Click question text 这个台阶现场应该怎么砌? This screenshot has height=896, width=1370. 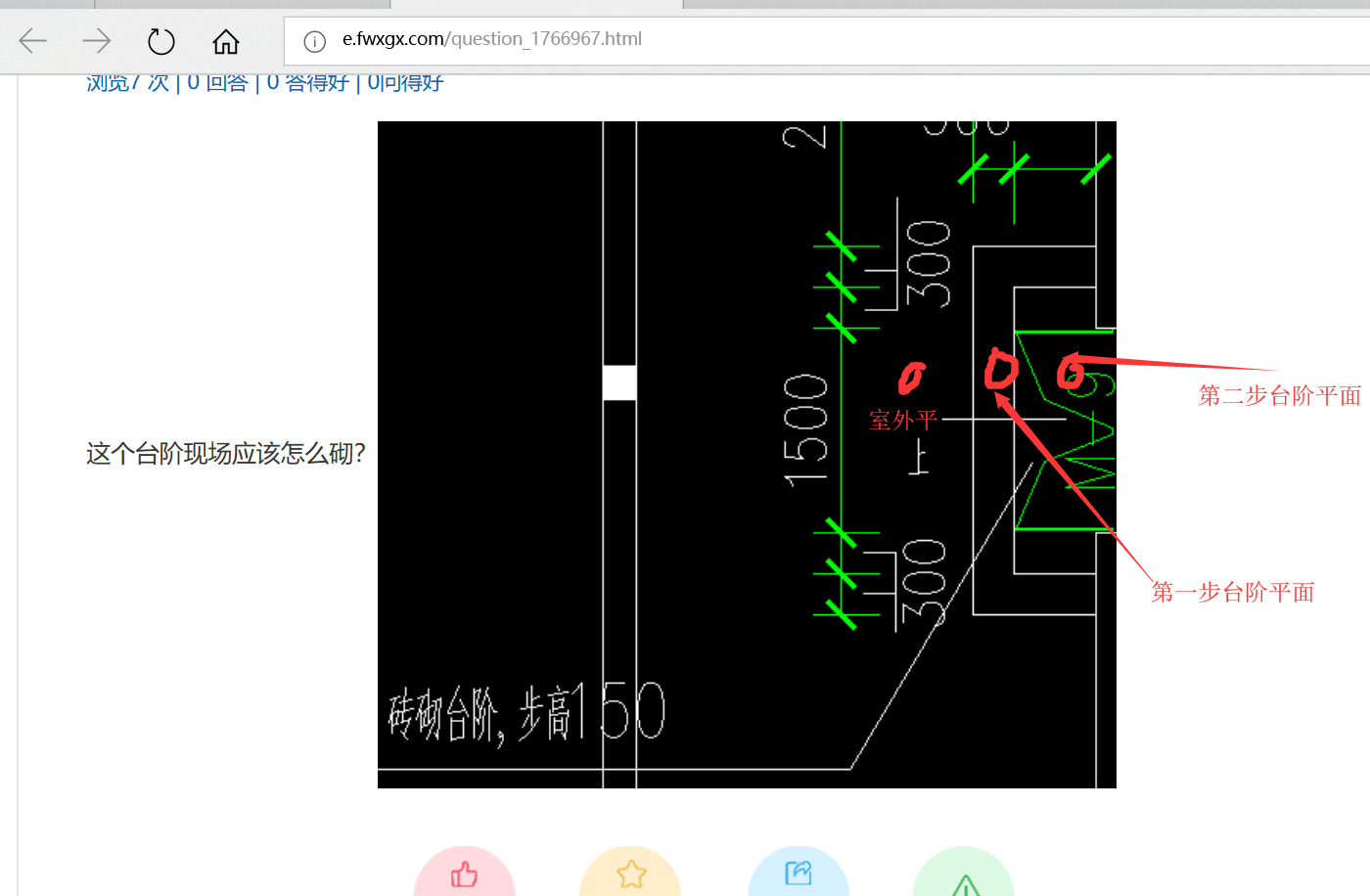click(x=226, y=454)
